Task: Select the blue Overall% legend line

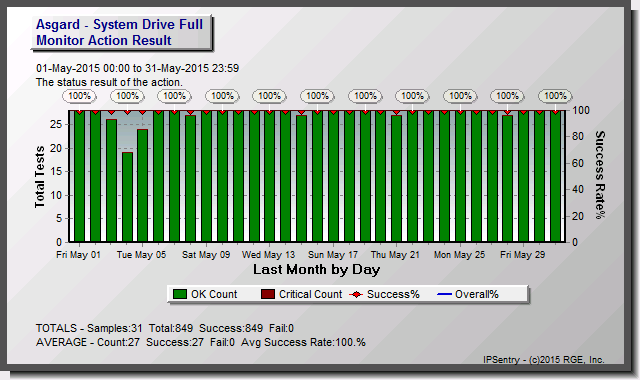Action: (x=444, y=294)
